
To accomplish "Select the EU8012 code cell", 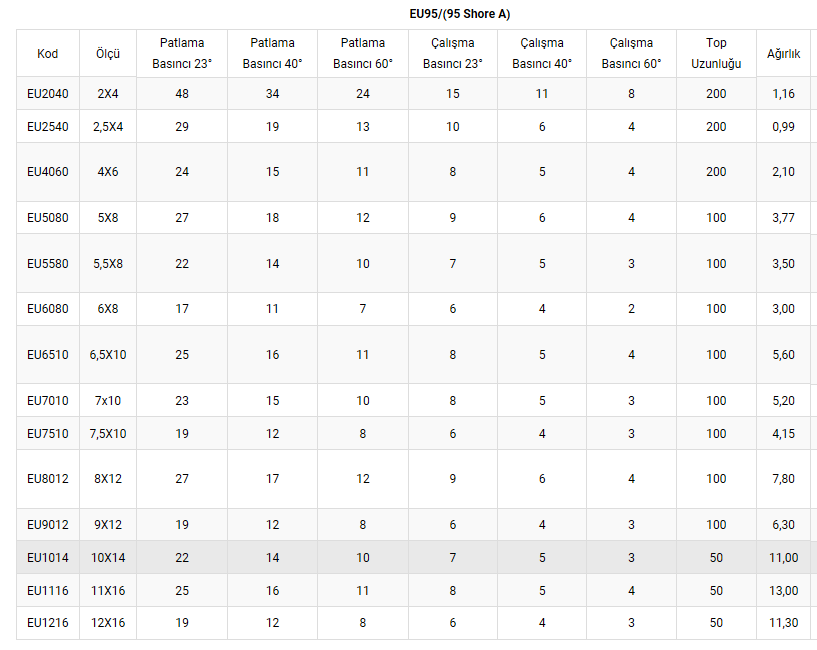I will [x=47, y=479].
